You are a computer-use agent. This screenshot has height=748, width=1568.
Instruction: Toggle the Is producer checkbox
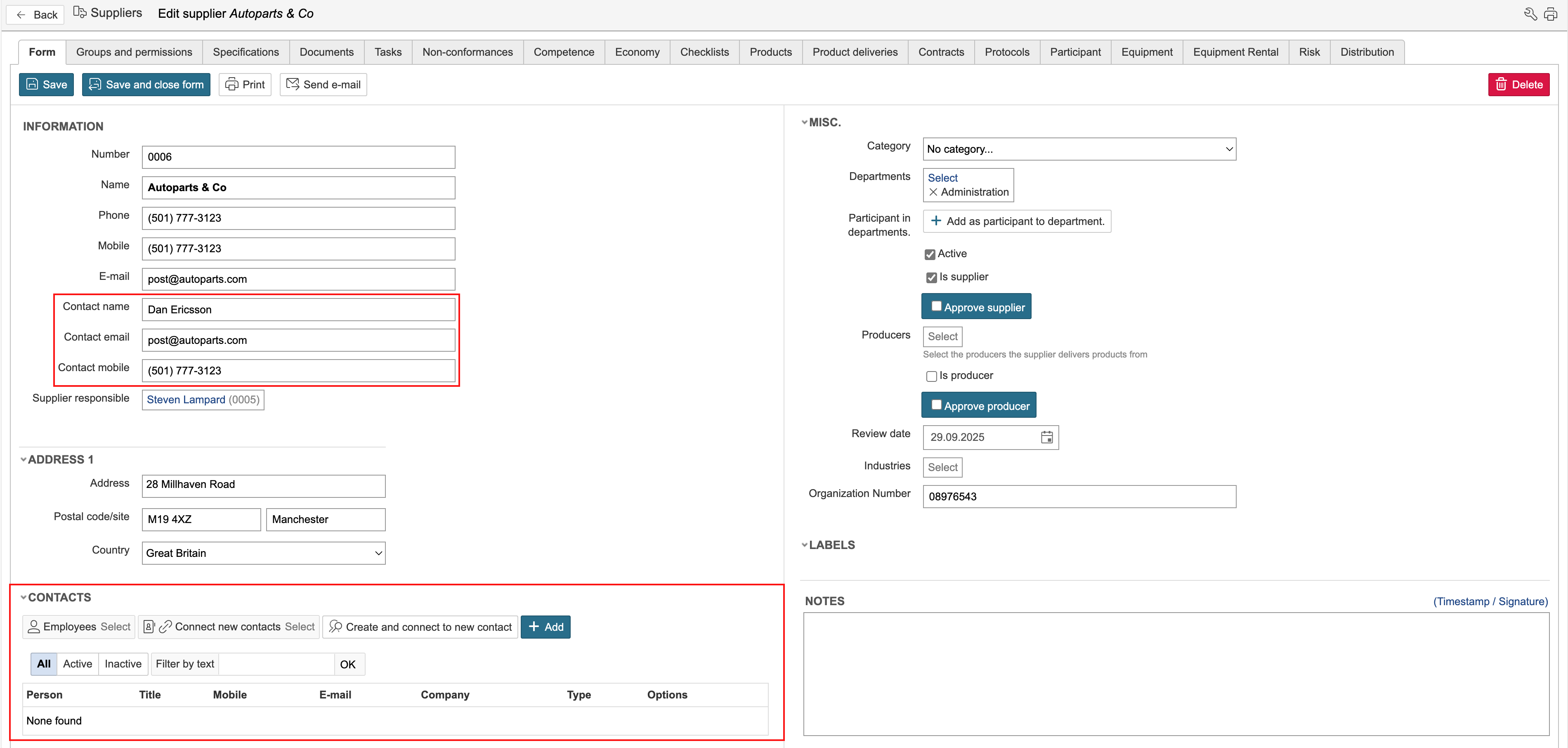point(931,376)
